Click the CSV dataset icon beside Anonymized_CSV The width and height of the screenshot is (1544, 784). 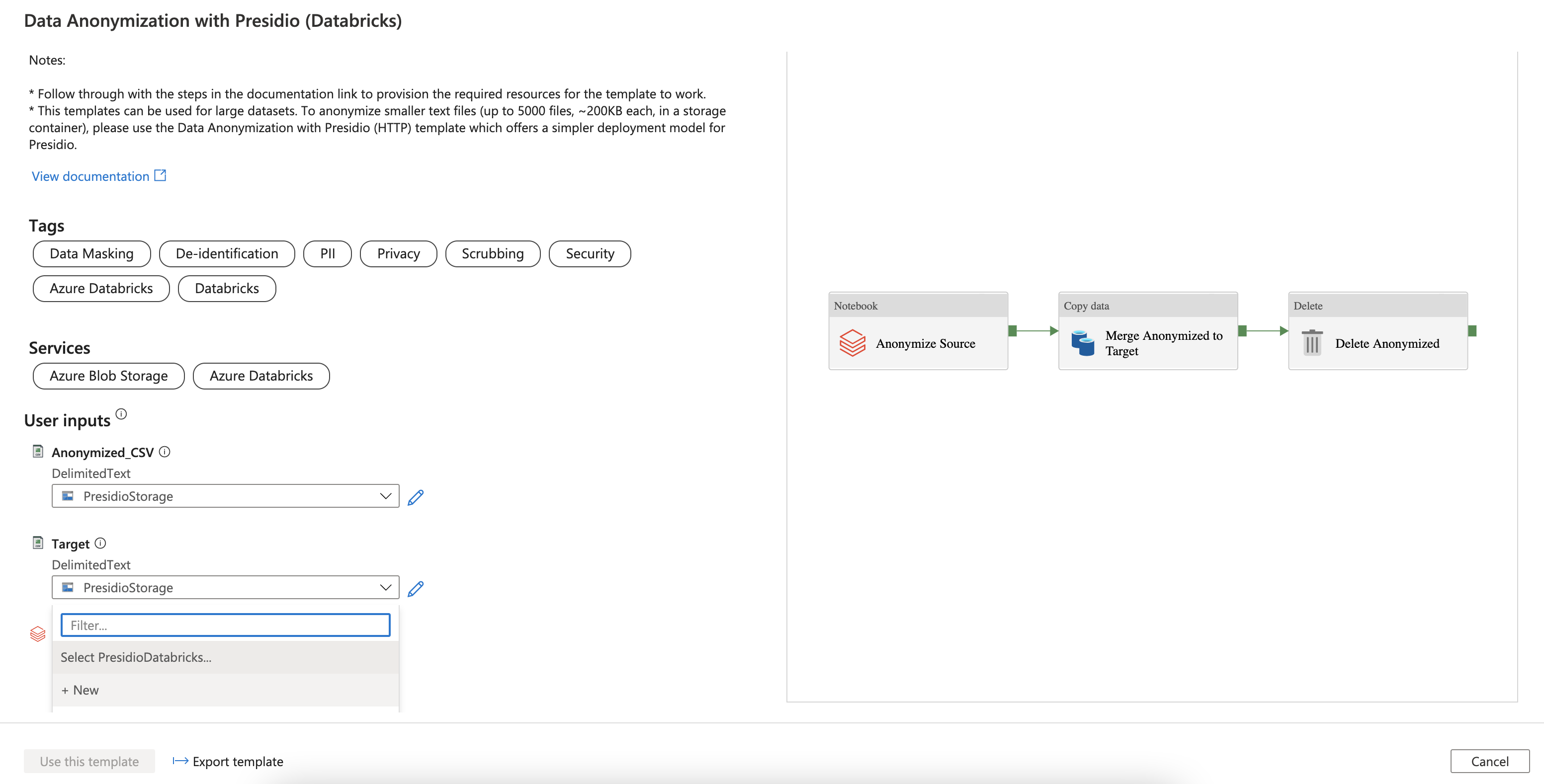coord(38,451)
